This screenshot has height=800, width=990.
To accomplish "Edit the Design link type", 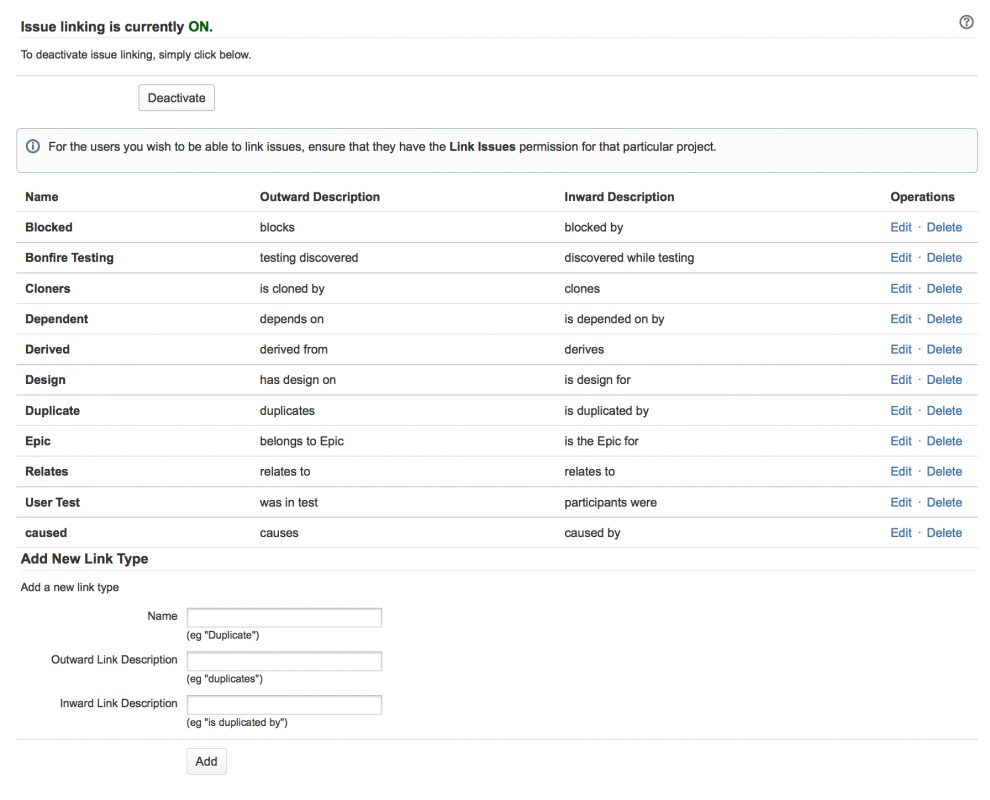I will [901, 380].
